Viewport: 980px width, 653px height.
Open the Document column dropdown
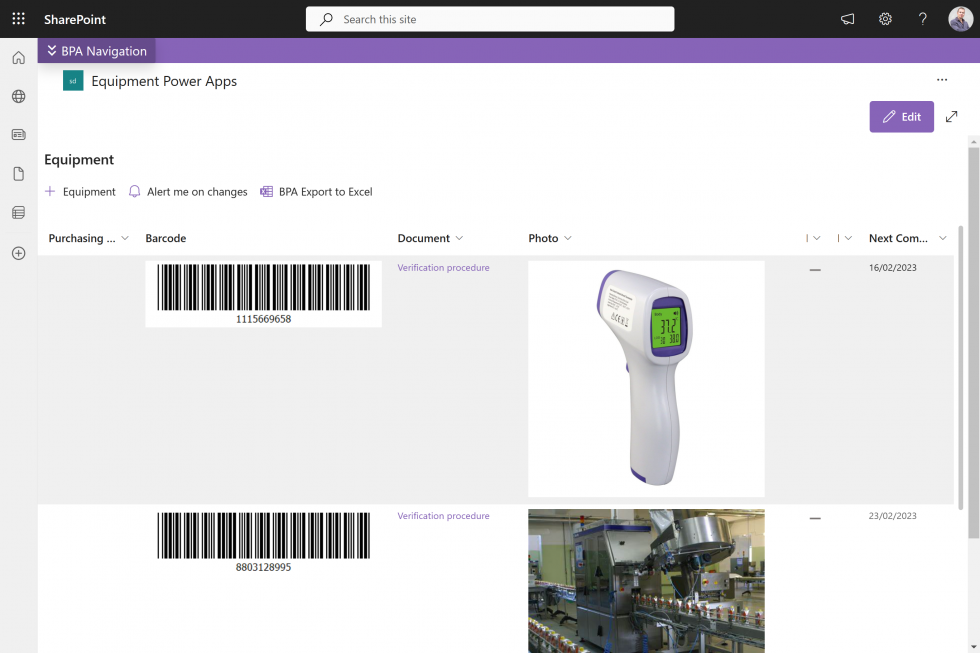point(458,238)
